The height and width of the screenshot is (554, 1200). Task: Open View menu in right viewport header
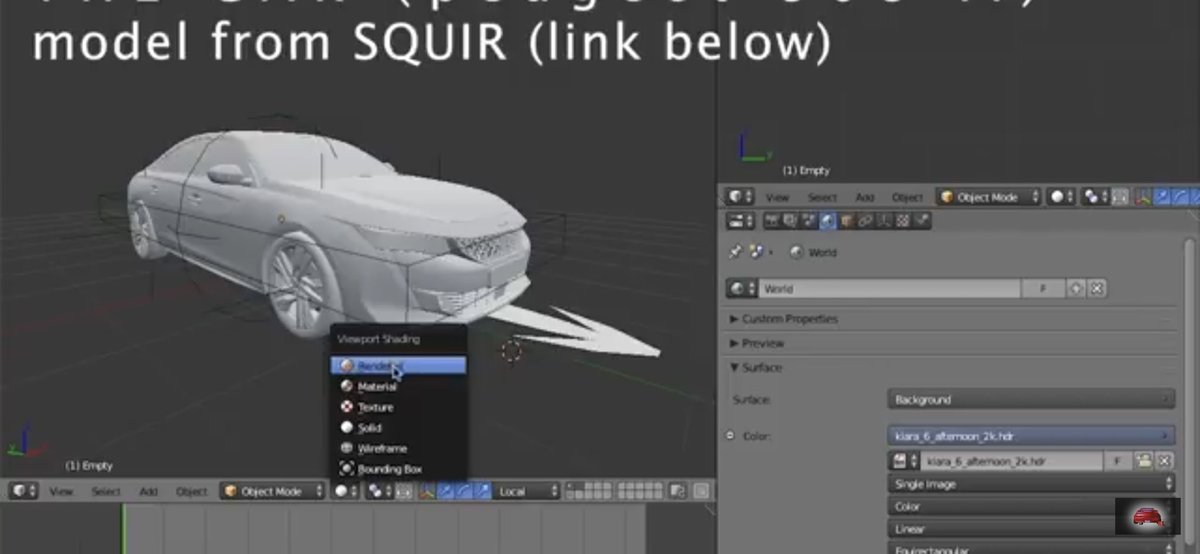pyautogui.click(x=777, y=198)
